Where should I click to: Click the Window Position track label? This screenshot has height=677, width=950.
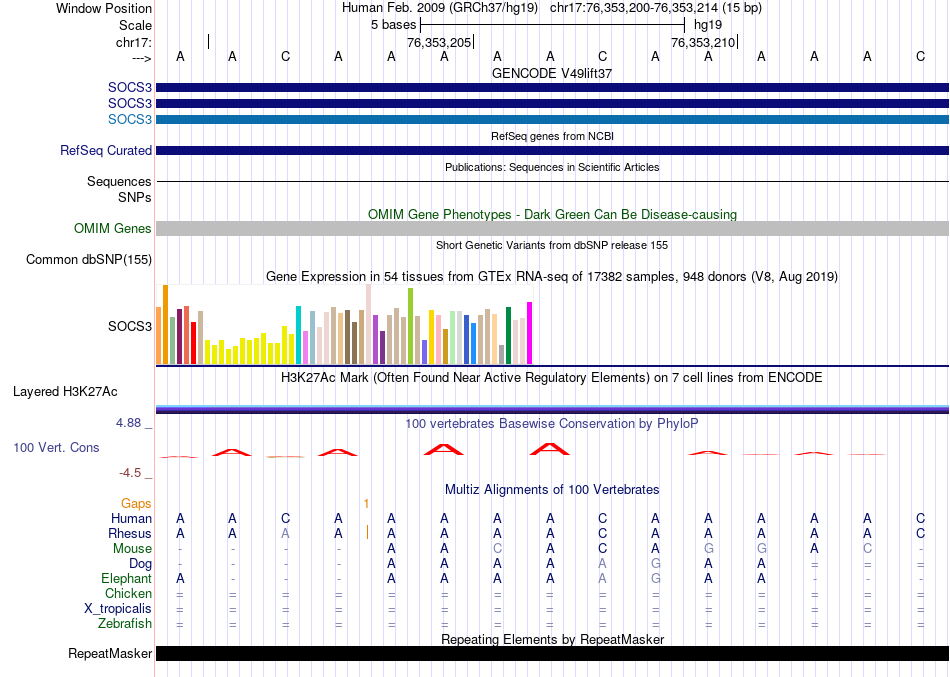(104, 8)
